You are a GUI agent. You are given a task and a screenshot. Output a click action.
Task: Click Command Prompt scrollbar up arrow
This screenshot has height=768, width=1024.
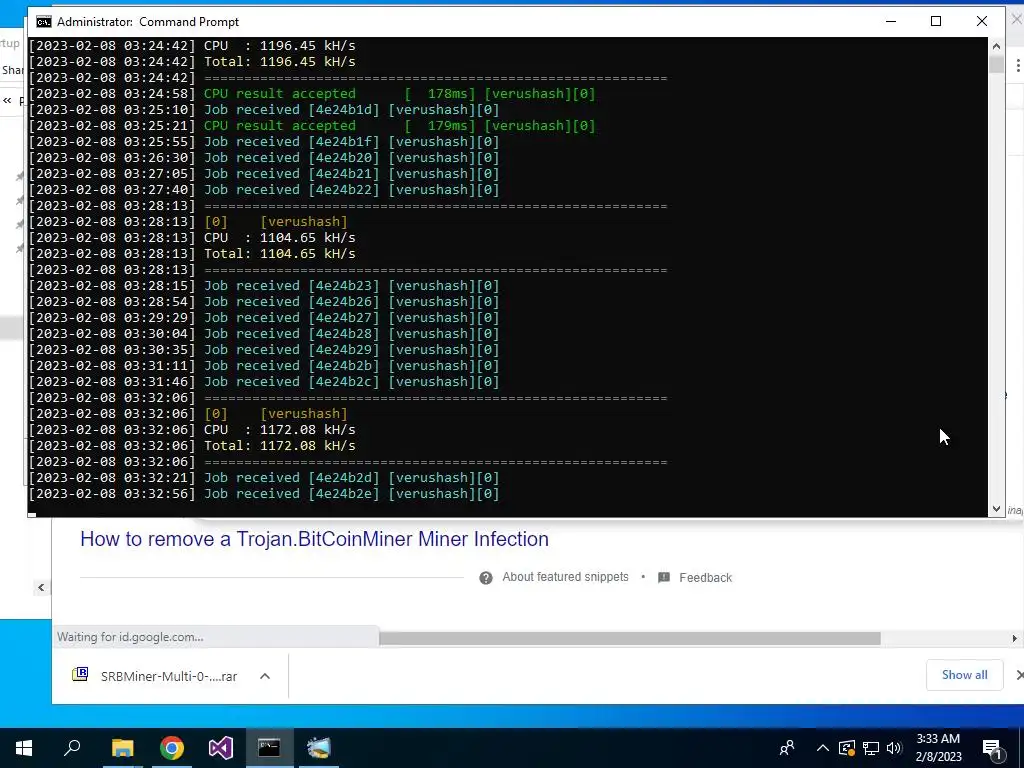[x=996, y=46]
